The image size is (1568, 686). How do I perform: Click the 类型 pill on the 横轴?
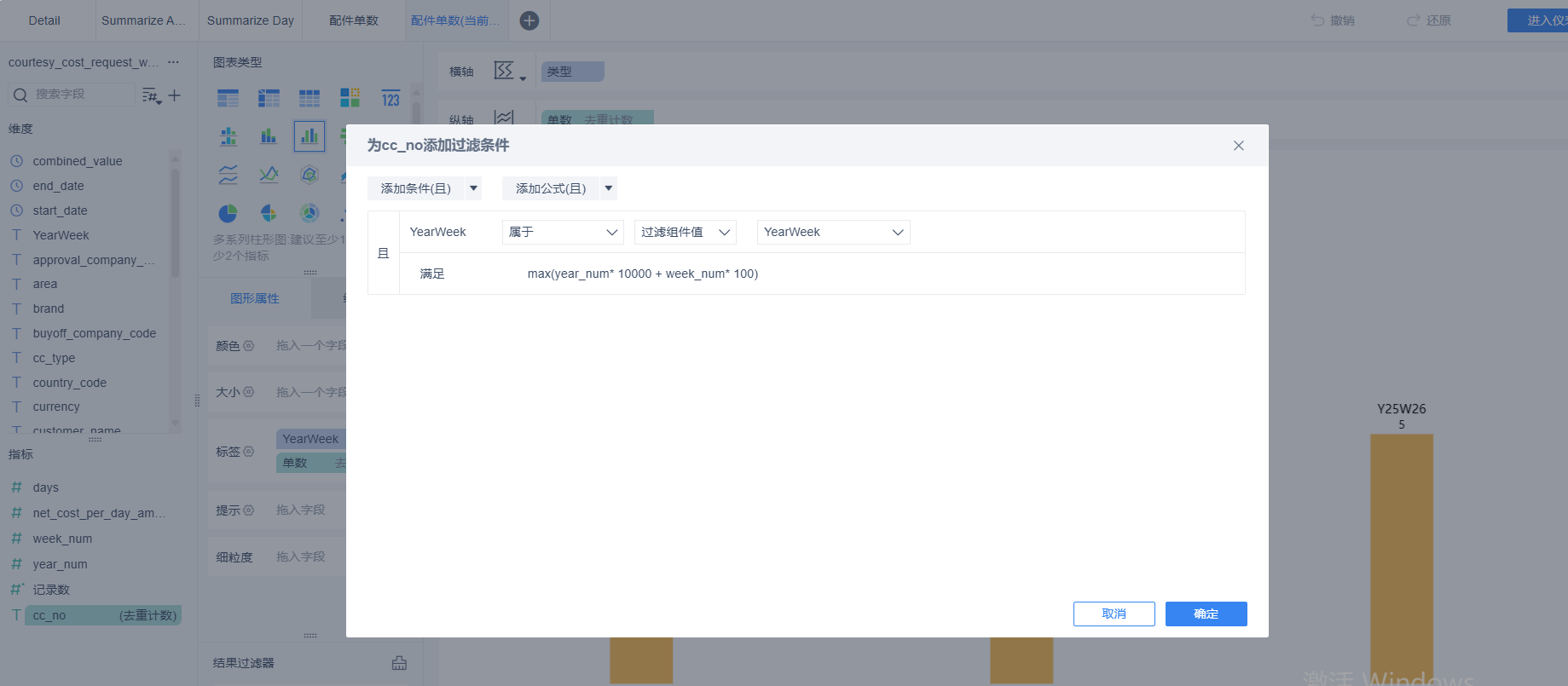(573, 72)
